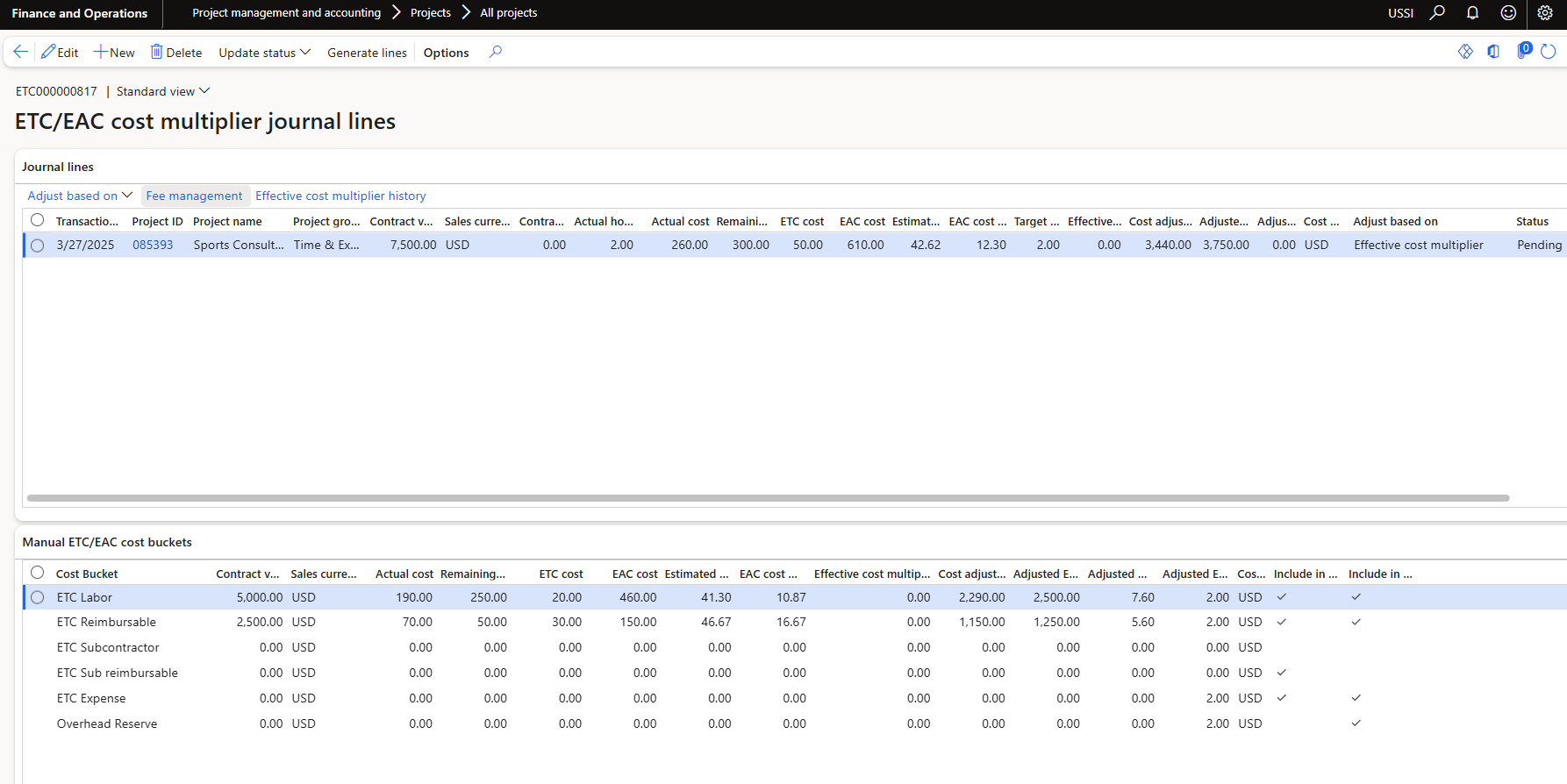Viewport: 1567px width, 784px height.
Task: Select the ETC Labor row radio button
Action: pyautogui.click(x=38, y=597)
